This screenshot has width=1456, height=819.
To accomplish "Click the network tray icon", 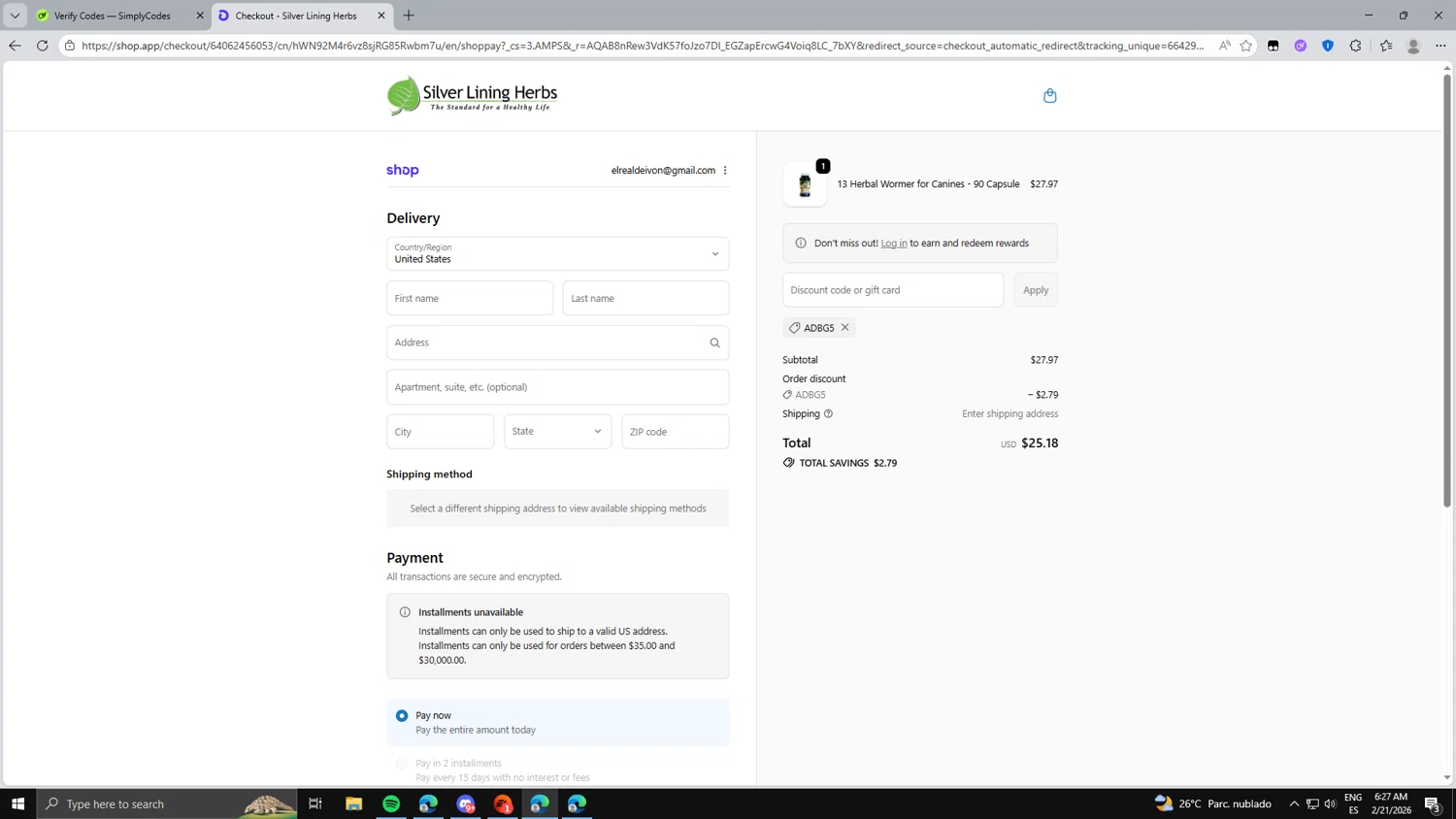I will pyautogui.click(x=1312, y=803).
